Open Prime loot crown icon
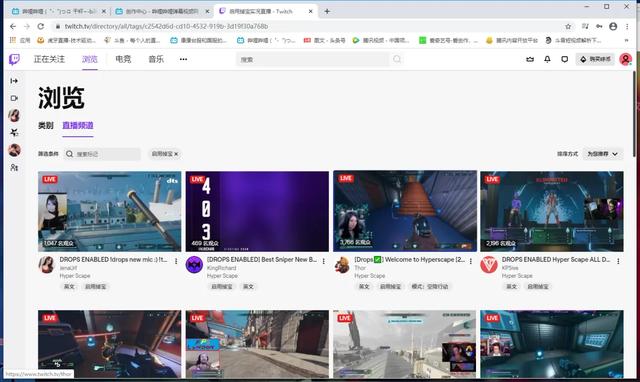This screenshot has width=640, height=382. point(530,60)
